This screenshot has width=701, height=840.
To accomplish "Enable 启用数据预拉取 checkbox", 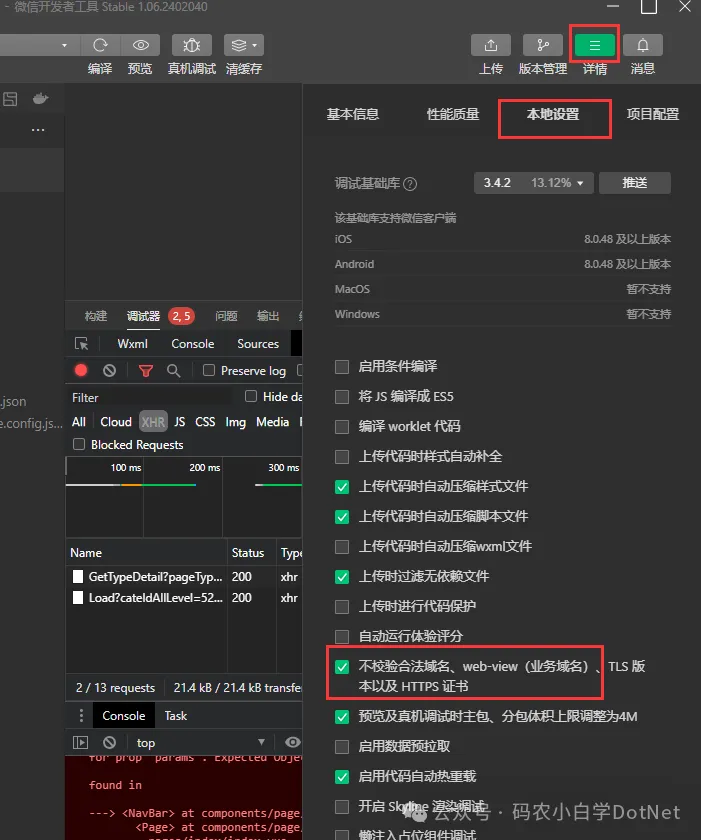I will (342, 747).
